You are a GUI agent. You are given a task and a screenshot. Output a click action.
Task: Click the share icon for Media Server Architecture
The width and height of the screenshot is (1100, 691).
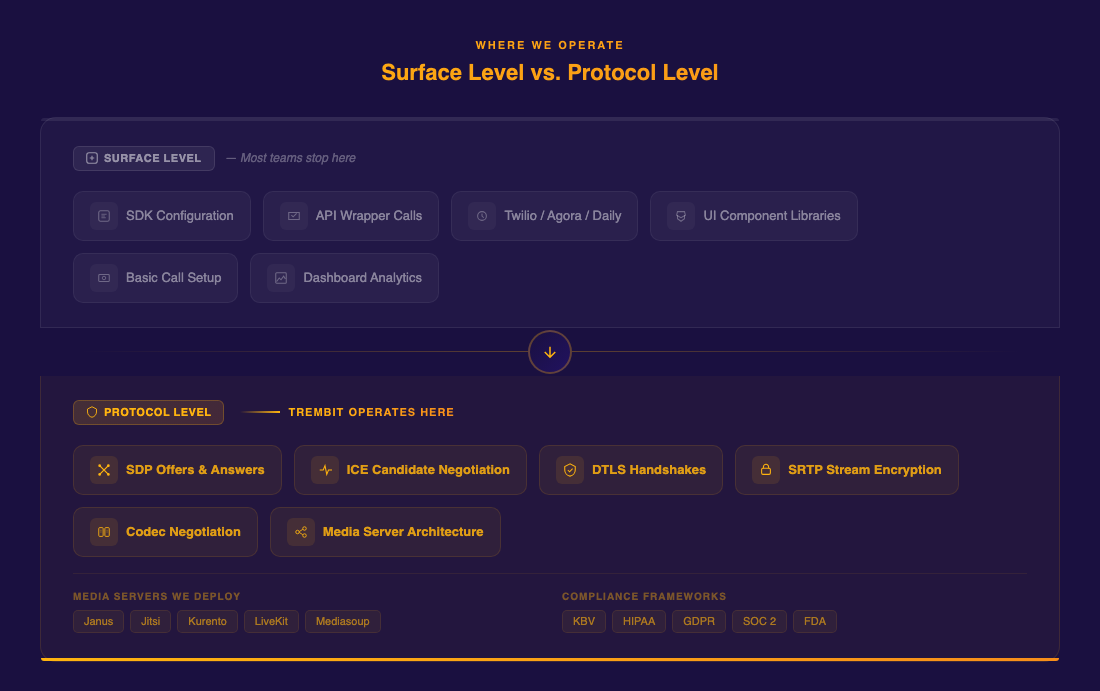tap(301, 532)
